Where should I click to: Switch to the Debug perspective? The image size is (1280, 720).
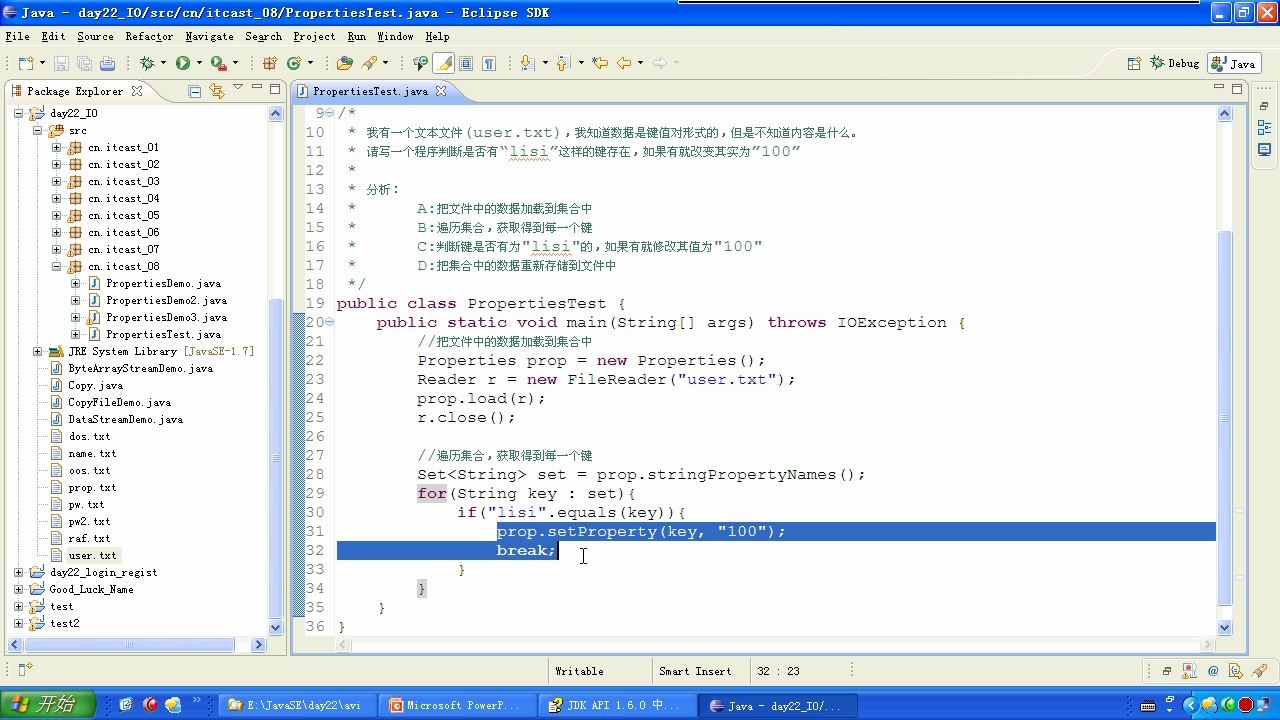click(x=1175, y=63)
